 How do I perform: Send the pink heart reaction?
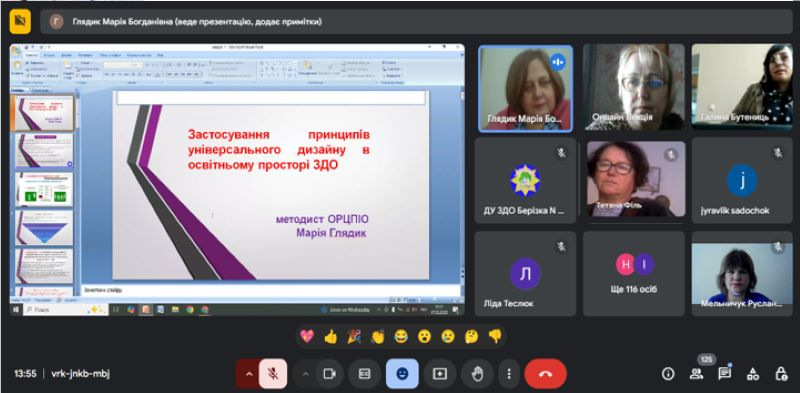pos(307,336)
